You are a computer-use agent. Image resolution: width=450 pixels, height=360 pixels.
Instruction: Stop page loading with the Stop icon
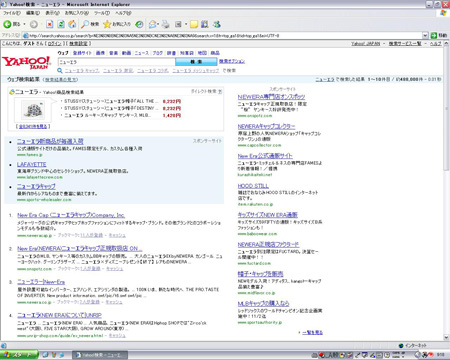50,24
